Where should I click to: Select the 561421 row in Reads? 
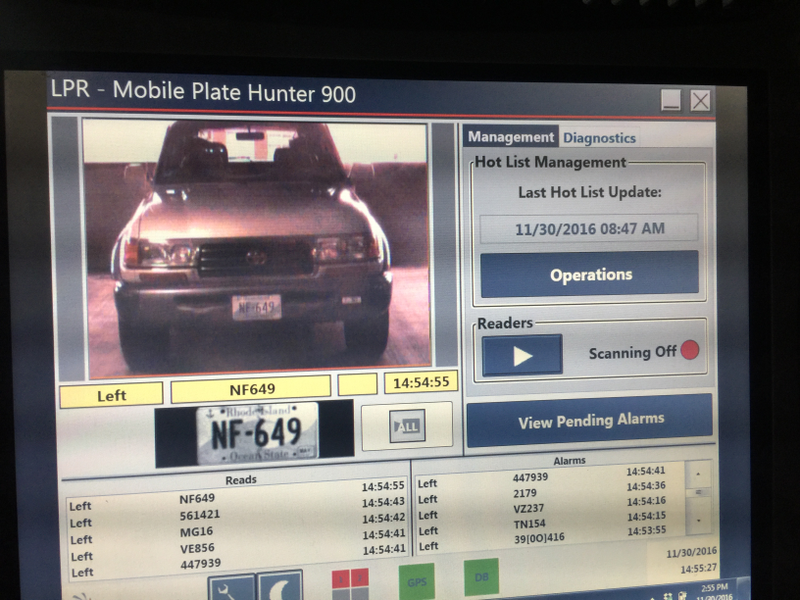[x=237, y=514]
